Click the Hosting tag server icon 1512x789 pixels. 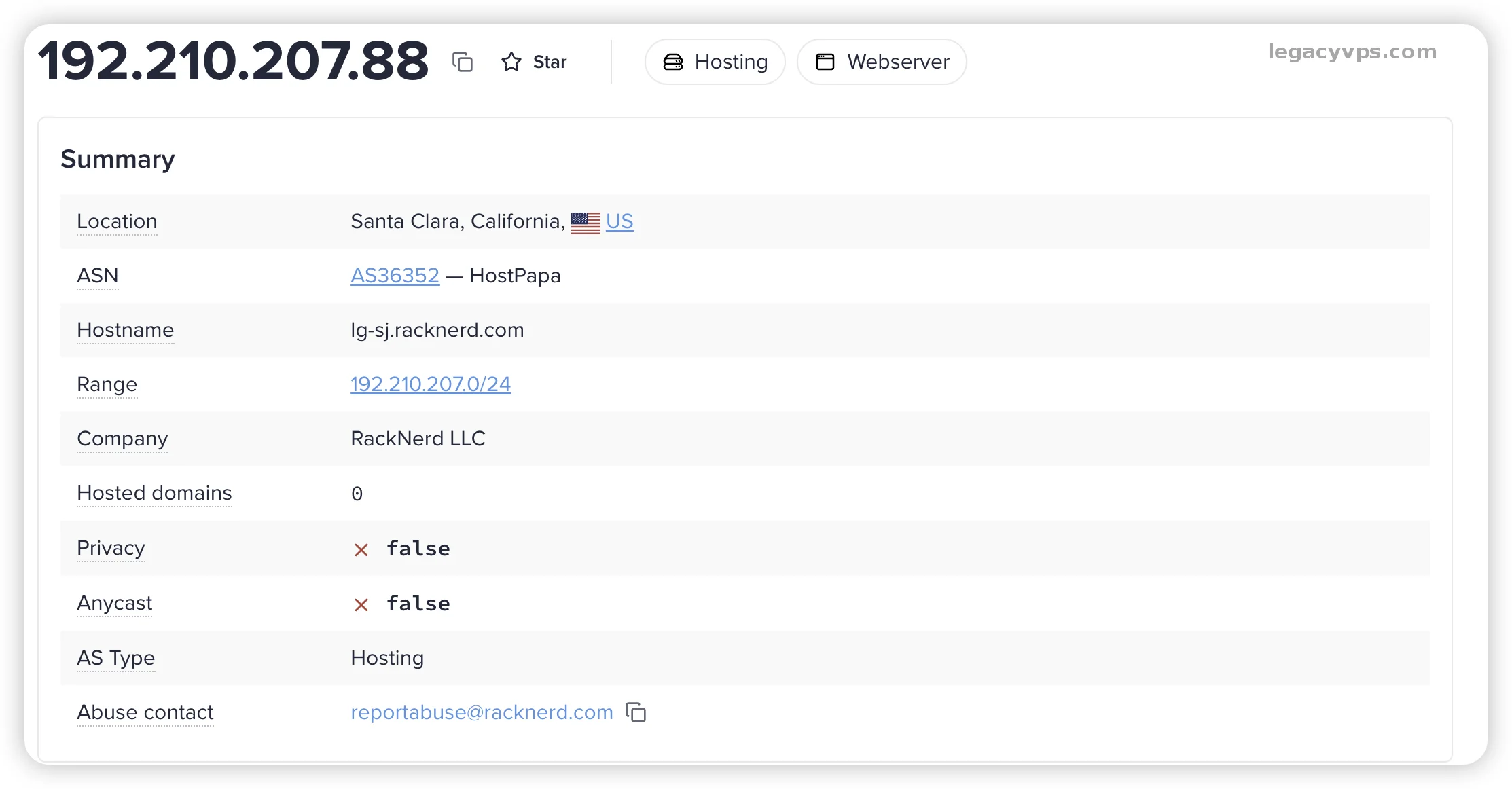672,62
